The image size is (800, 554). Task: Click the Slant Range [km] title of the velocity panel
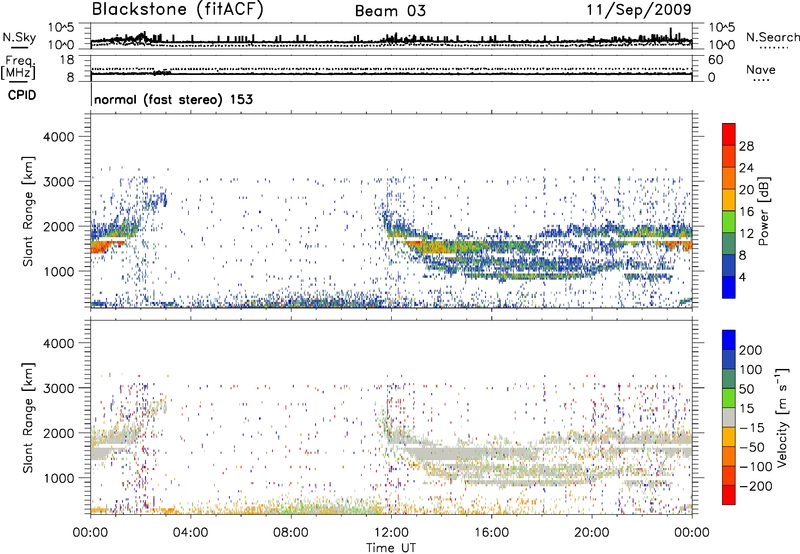pos(28,417)
